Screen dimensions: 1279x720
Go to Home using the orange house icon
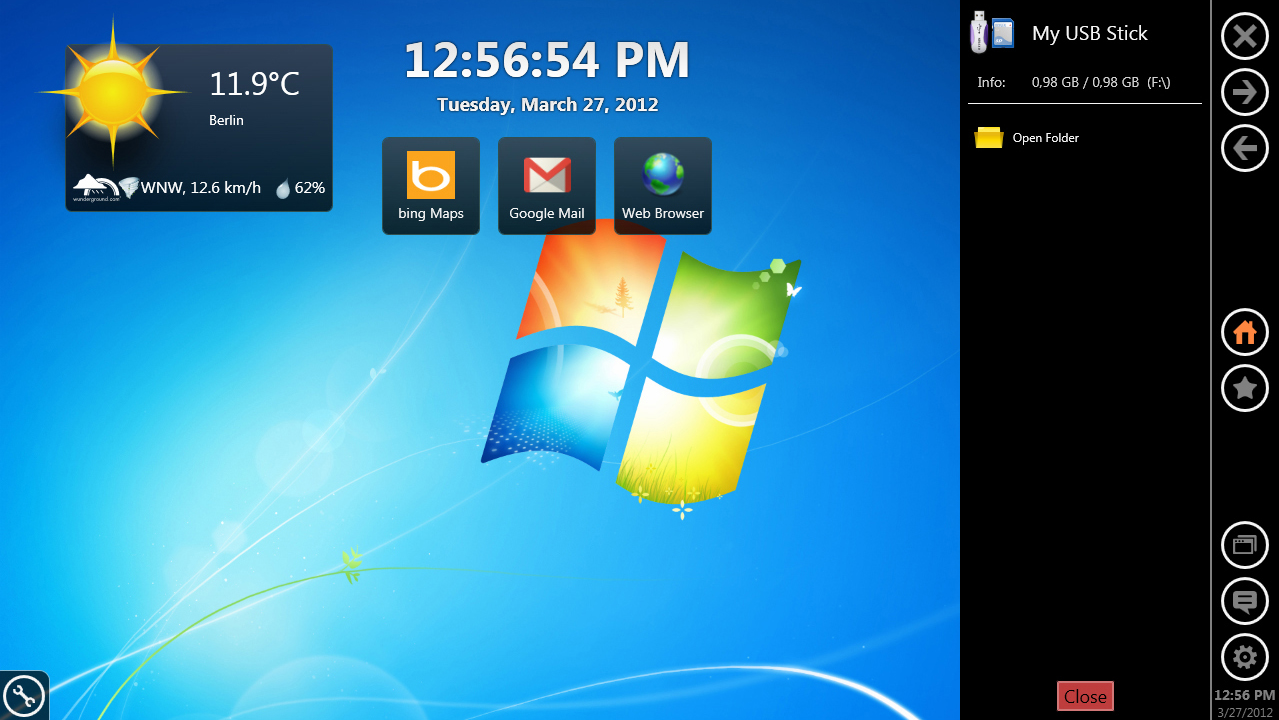1245,333
